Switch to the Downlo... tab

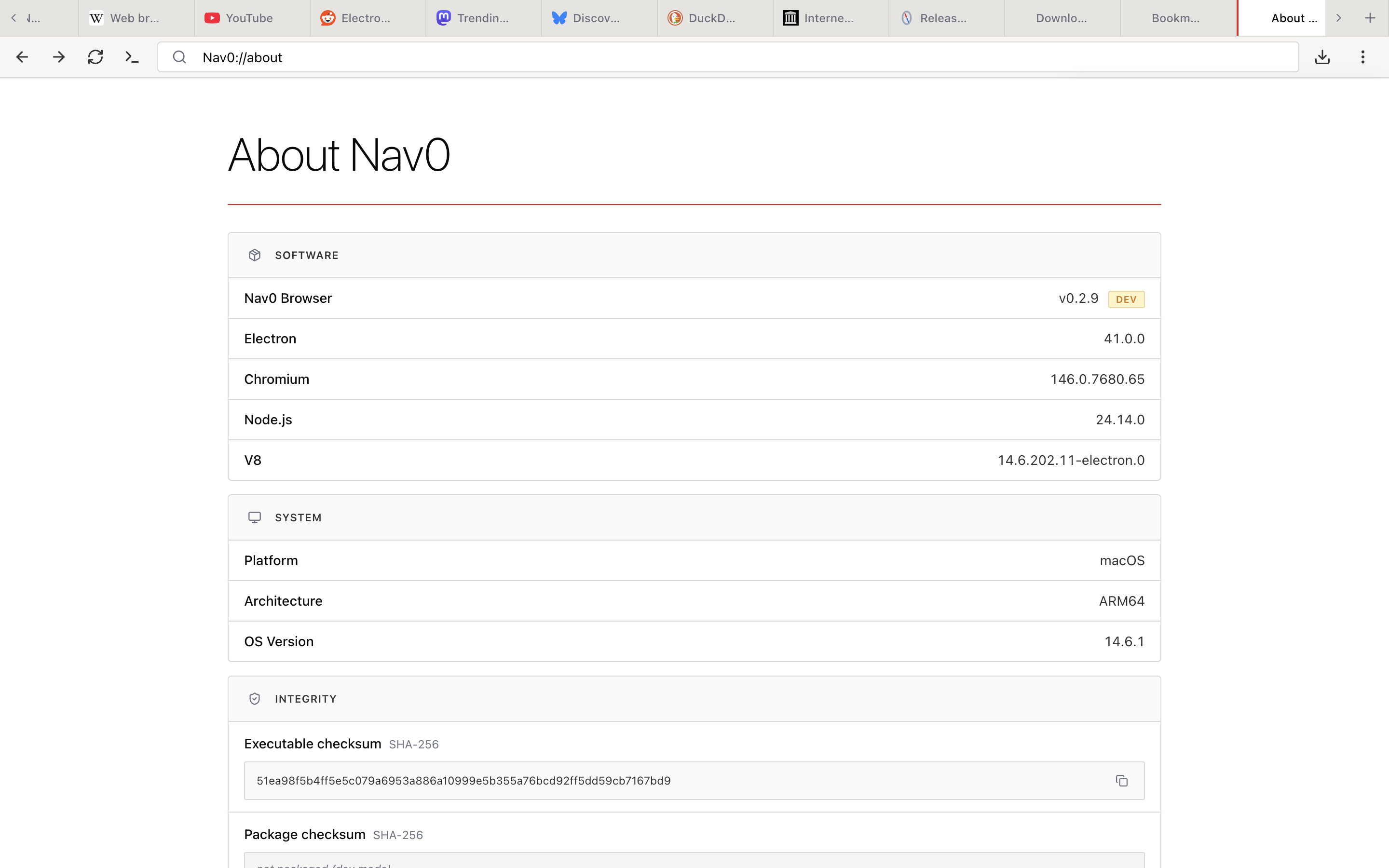coord(1062,18)
